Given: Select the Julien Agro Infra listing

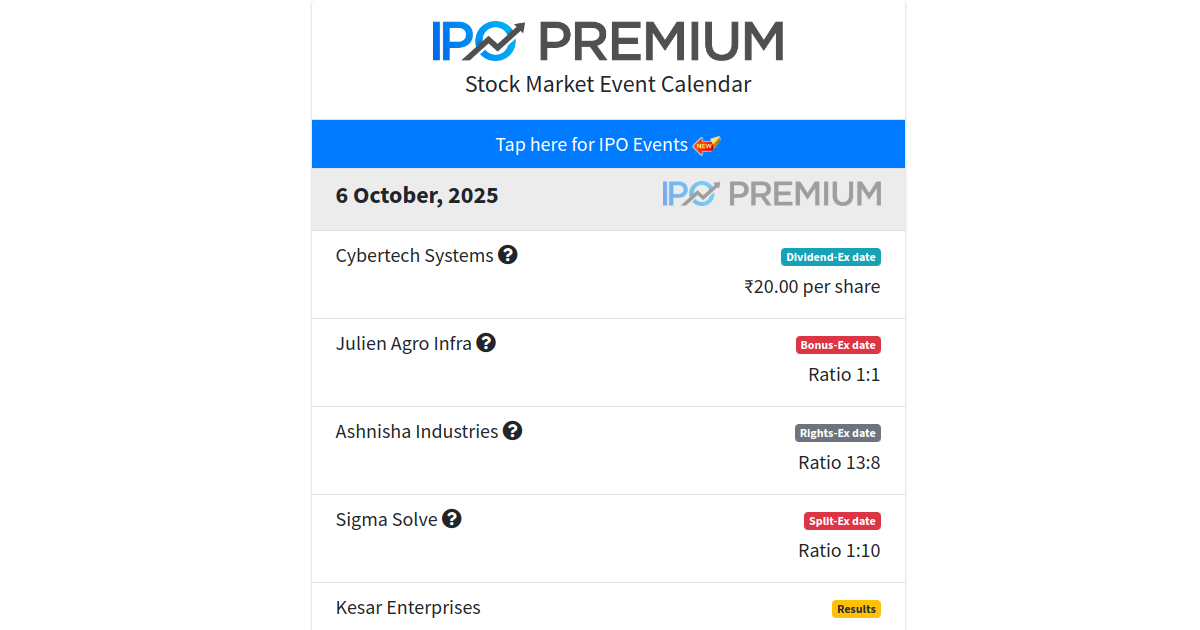Looking at the screenshot, I should point(403,344).
